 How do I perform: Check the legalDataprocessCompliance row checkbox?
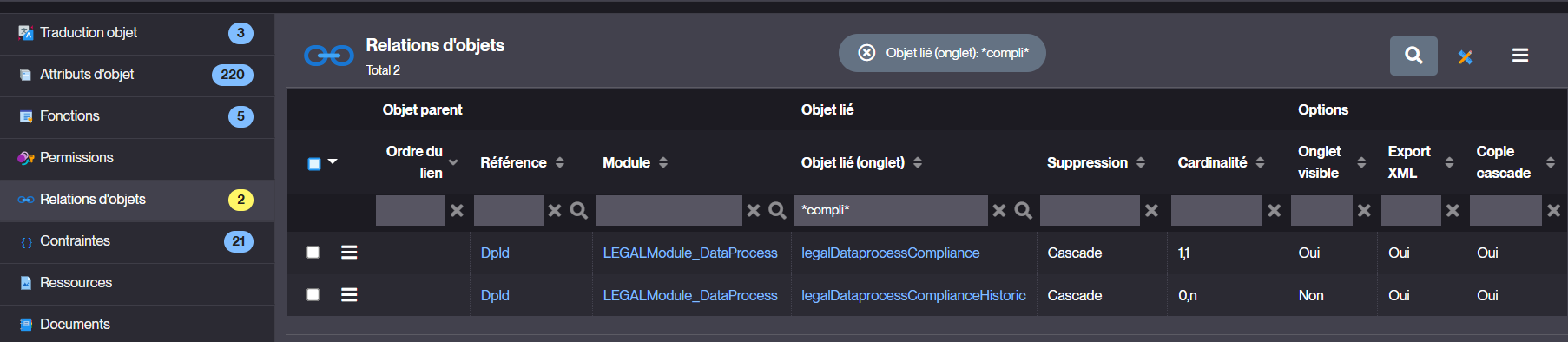click(x=313, y=253)
